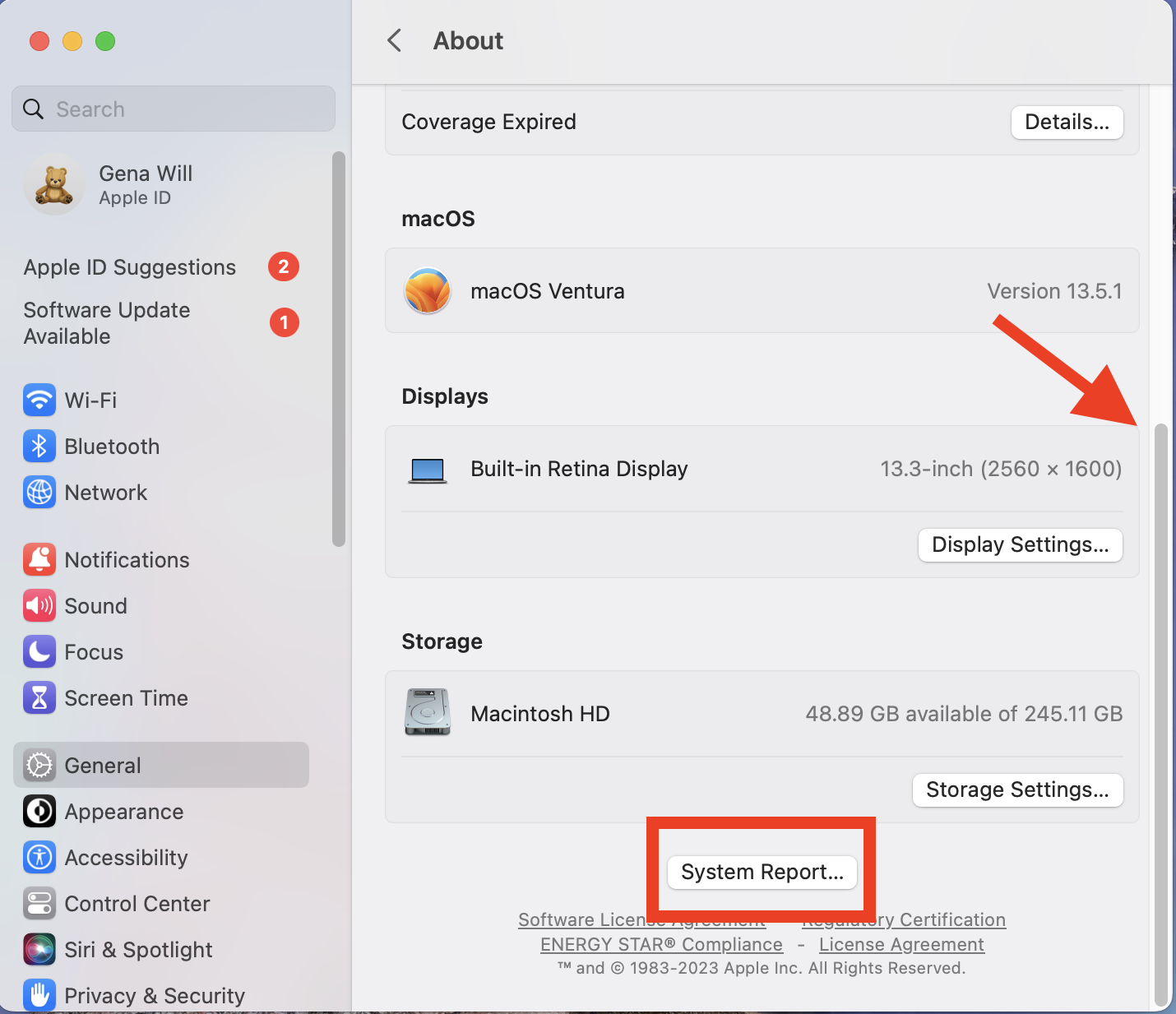The height and width of the screenshot is (1014, 1176).
Task: Click the sidebar scrollbar thumb
Action: (x=339, y=349)
